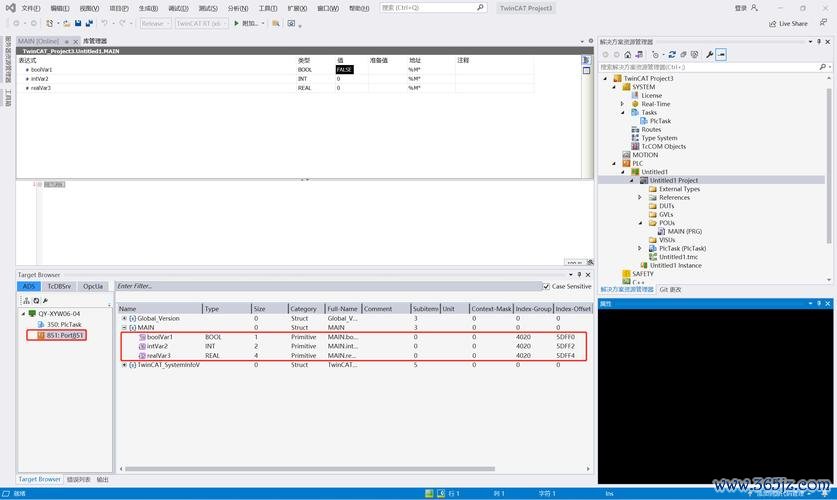Viewport: 837px width, 500px height.
Task: Collapse the MAIN symbol row in Target Browser
Action: pyautogui.click(x=124, y=328)
